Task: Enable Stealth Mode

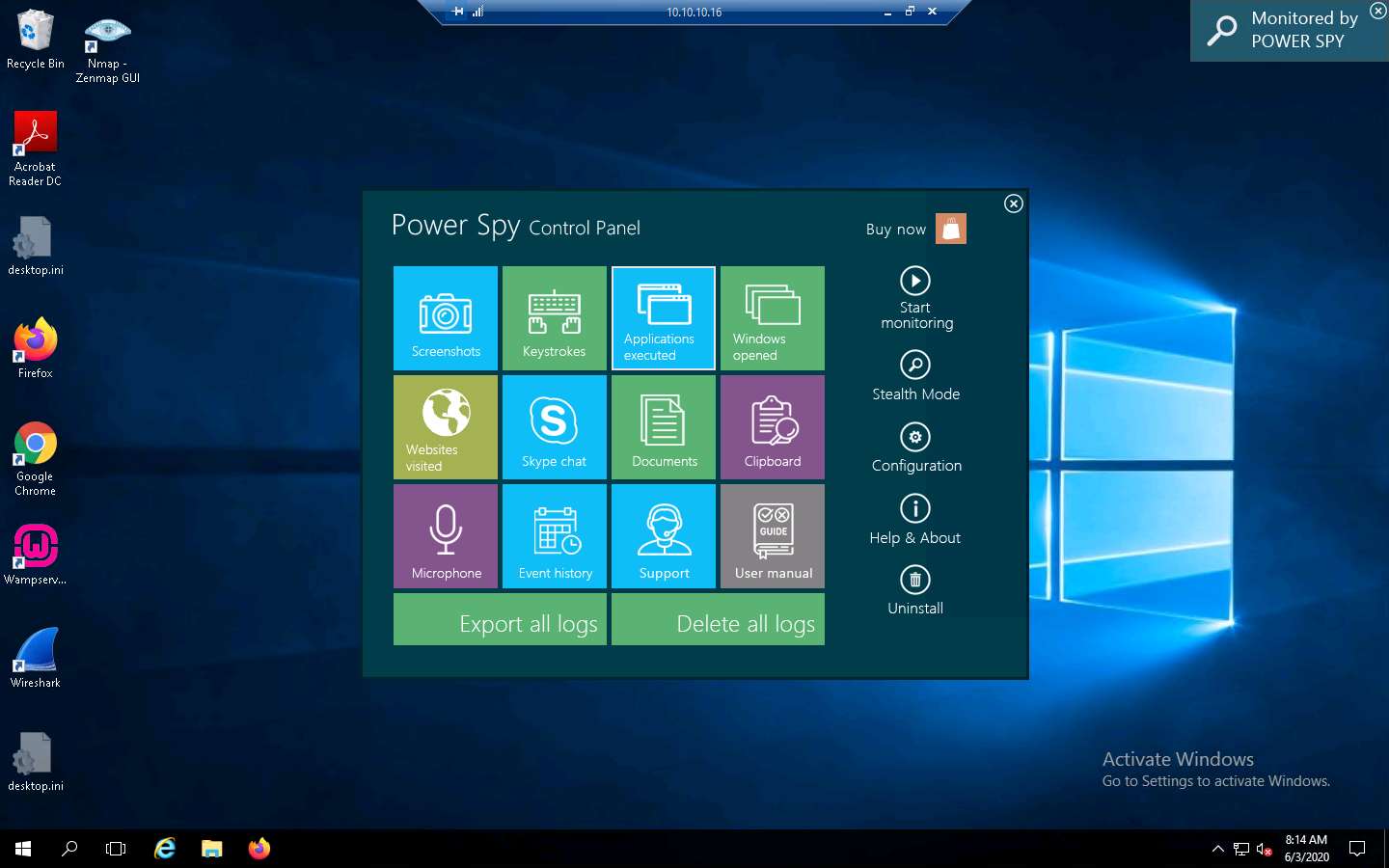Action: [x=915, y=376]
